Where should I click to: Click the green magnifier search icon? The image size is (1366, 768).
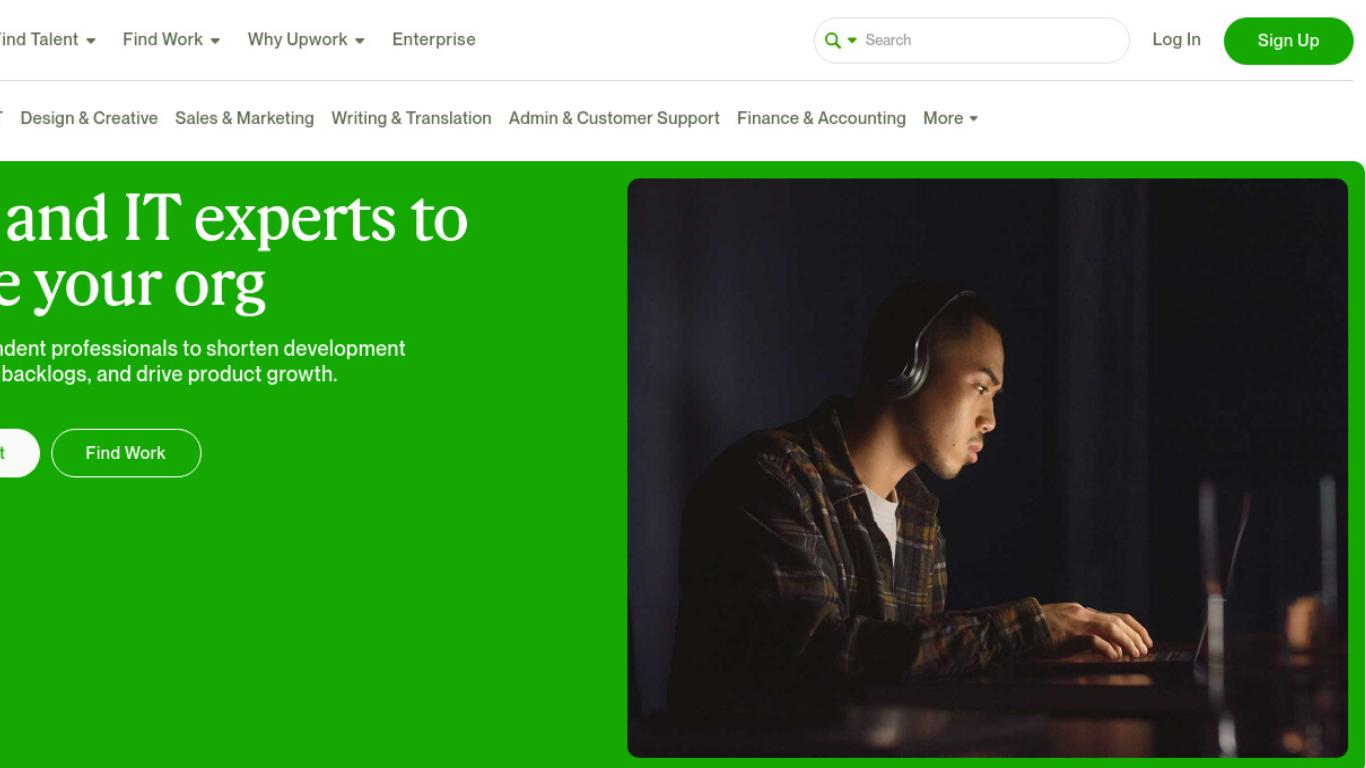tap(832, 40)
